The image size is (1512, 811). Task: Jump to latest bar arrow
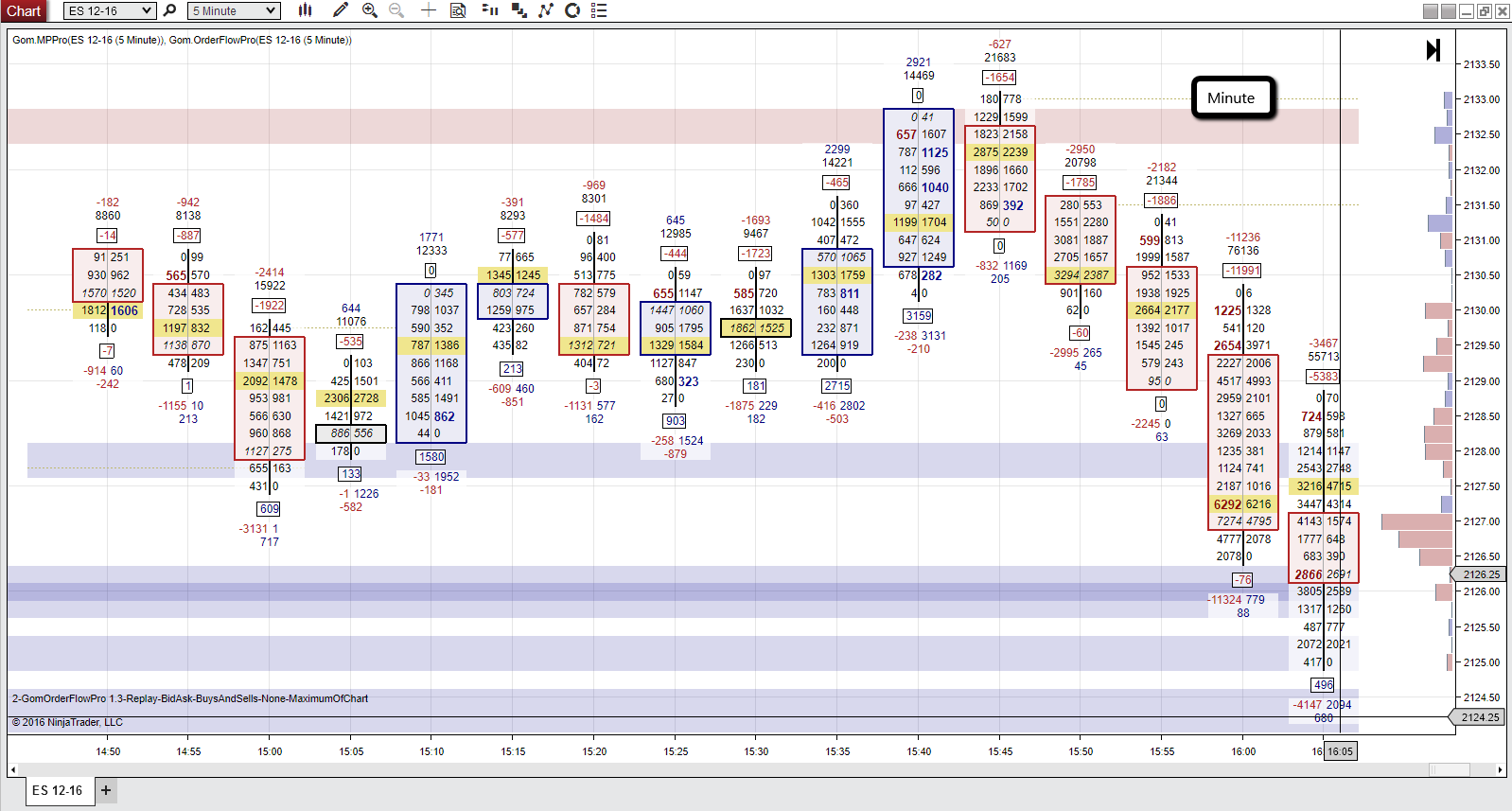(x=1433, y=50)
